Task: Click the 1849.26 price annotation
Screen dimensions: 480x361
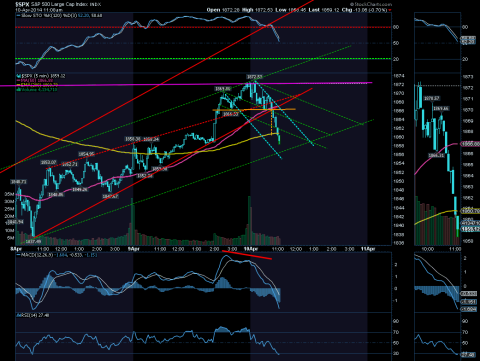Action: [80, 189]
